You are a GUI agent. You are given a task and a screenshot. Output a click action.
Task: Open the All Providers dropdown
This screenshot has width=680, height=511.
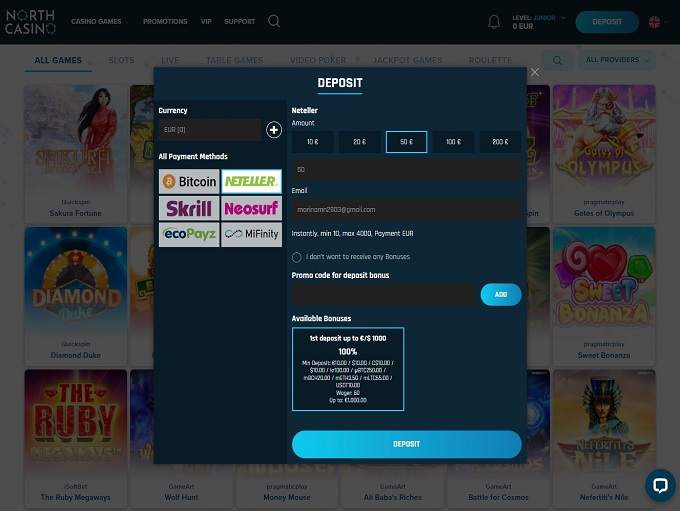(x=617, y=60)
